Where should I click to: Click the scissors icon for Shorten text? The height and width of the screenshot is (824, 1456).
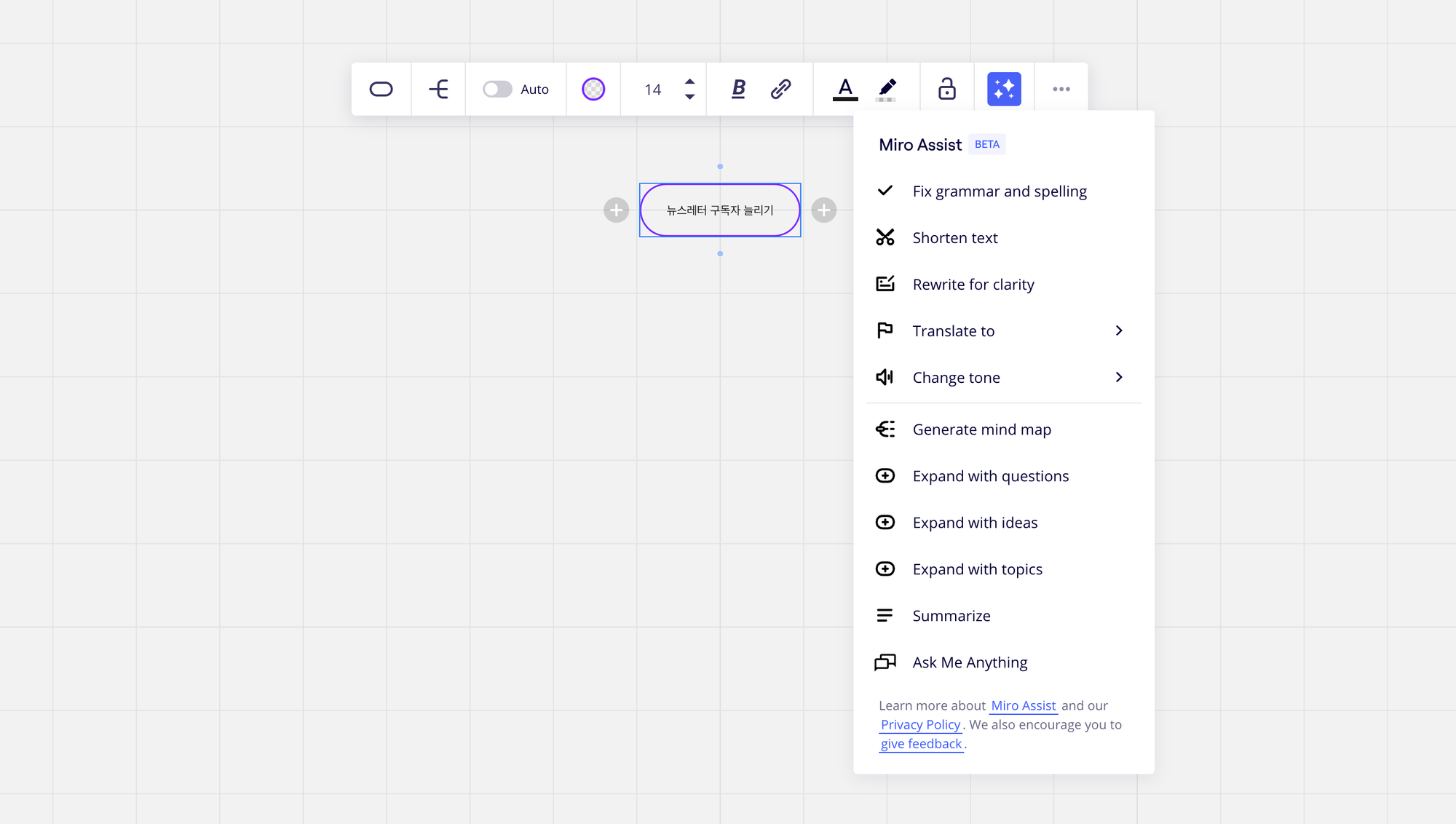click(x=885, y=237)
